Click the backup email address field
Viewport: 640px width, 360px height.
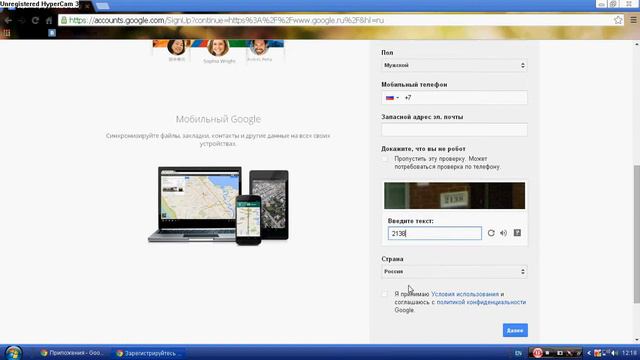click(454, 130)
